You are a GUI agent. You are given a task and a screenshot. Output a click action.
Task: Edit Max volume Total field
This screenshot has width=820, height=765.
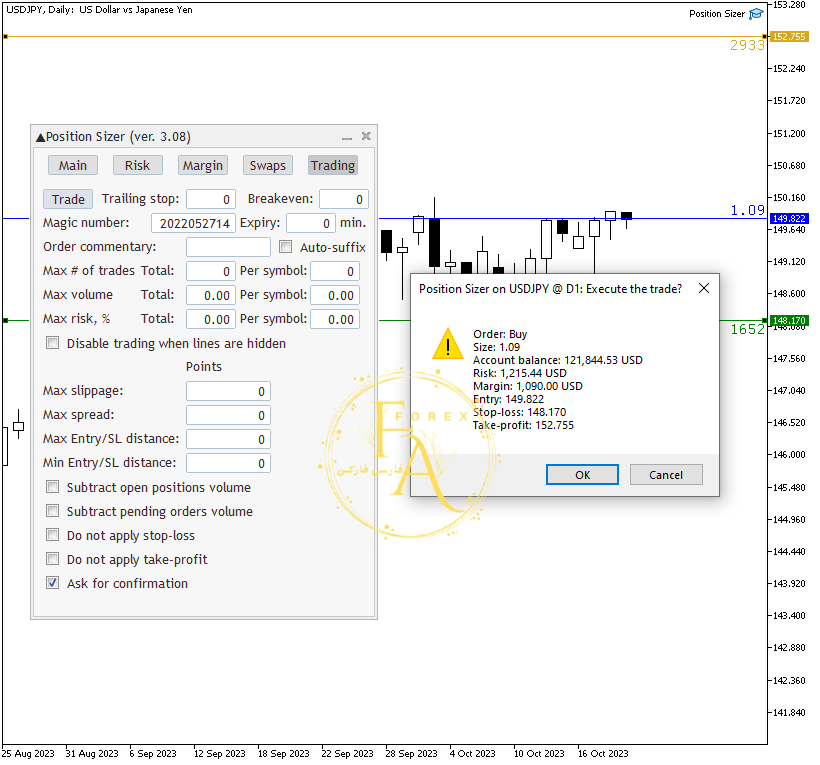(211, 295)
